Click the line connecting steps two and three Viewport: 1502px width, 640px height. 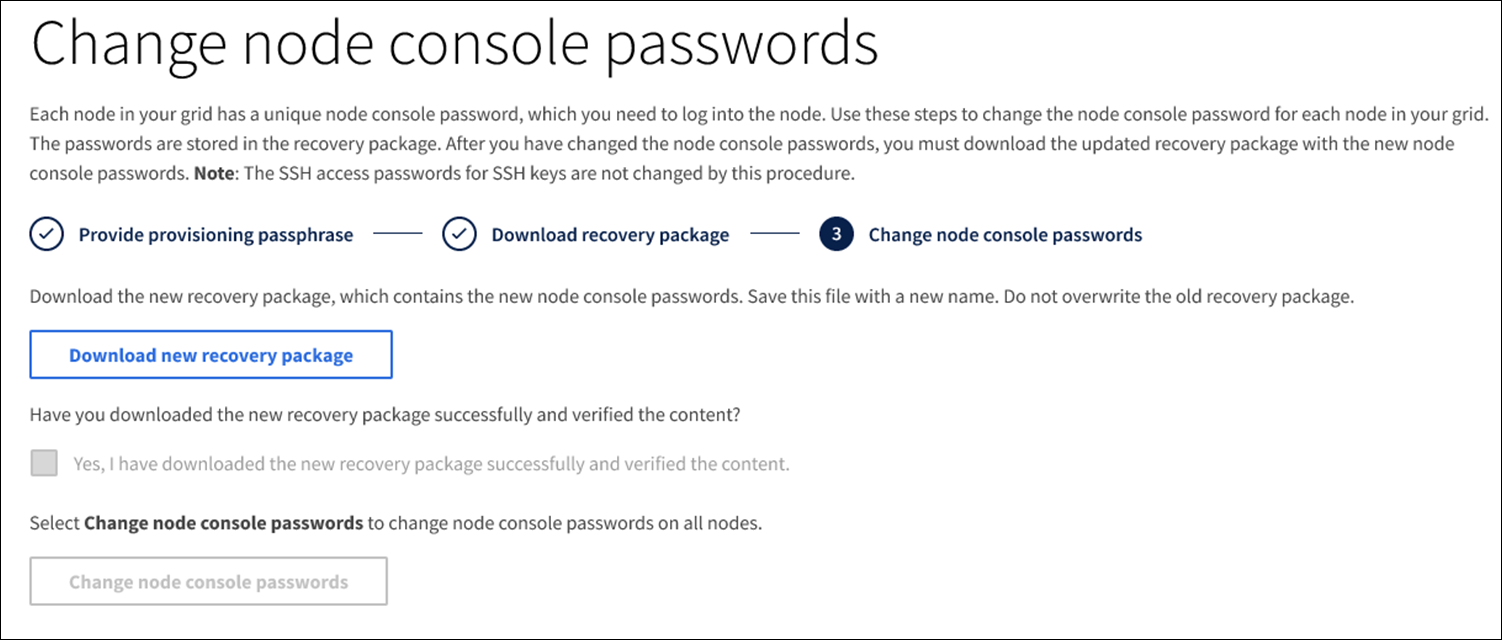[775, 236]
